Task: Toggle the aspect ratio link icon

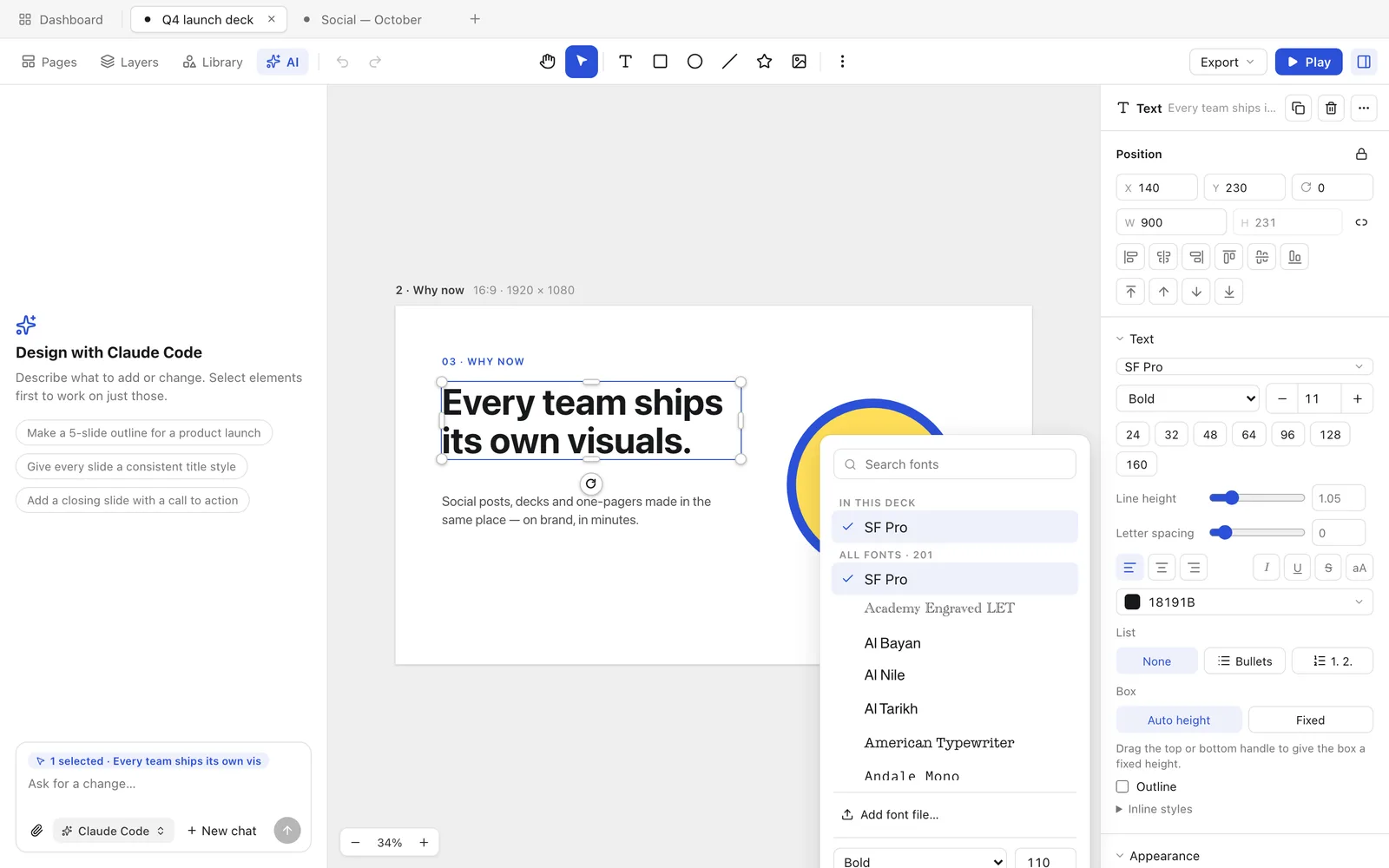Action: pyautogui.click(x=1361, y=222)
